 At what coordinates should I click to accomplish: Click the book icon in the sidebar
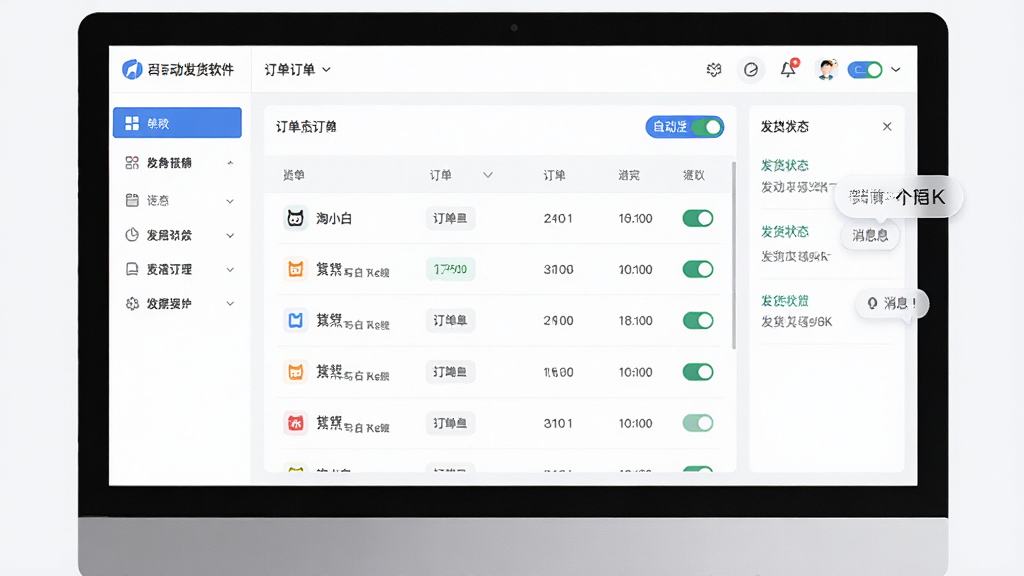[x=132, y=269]
